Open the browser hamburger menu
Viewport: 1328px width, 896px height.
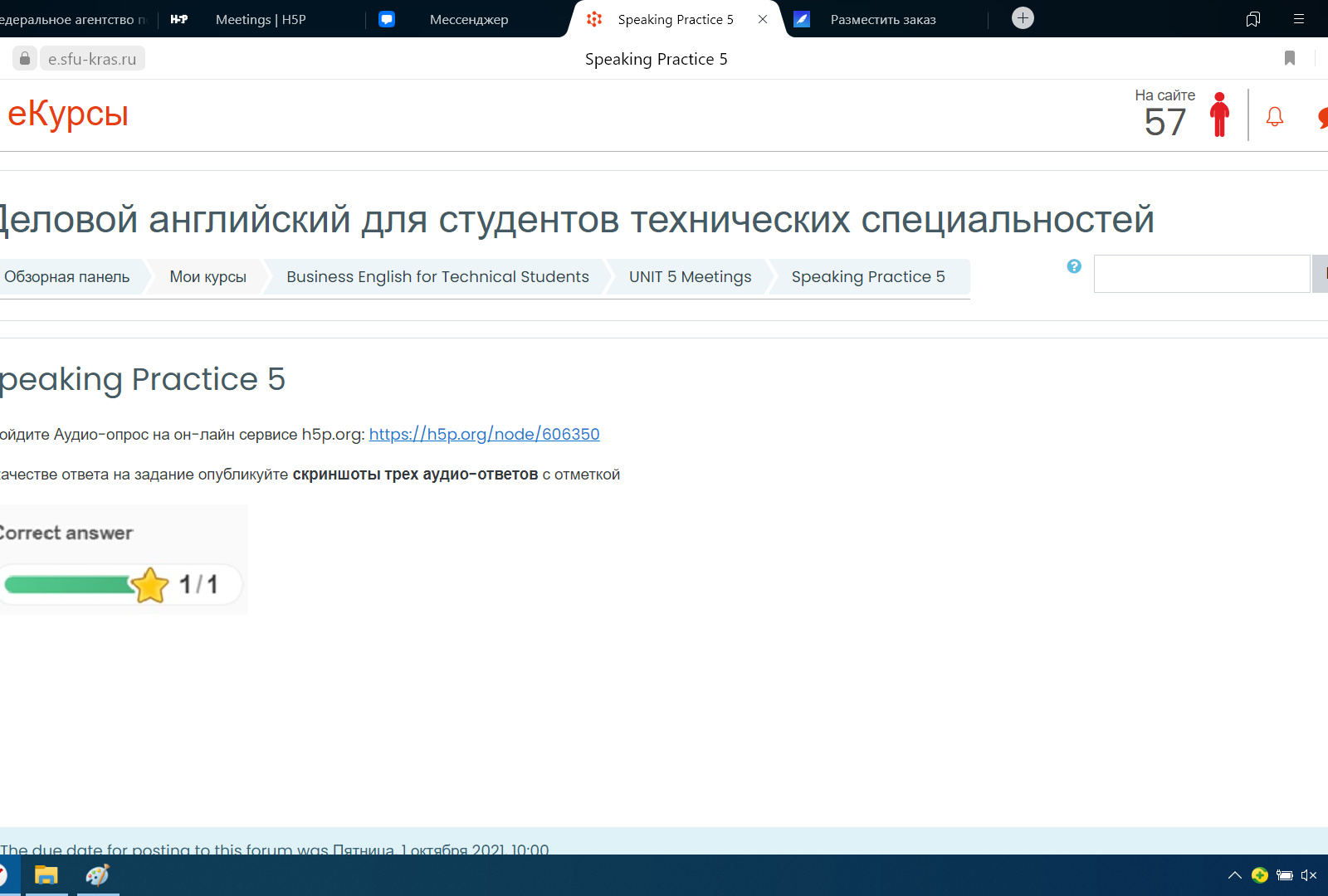(x=1299, y=19)
